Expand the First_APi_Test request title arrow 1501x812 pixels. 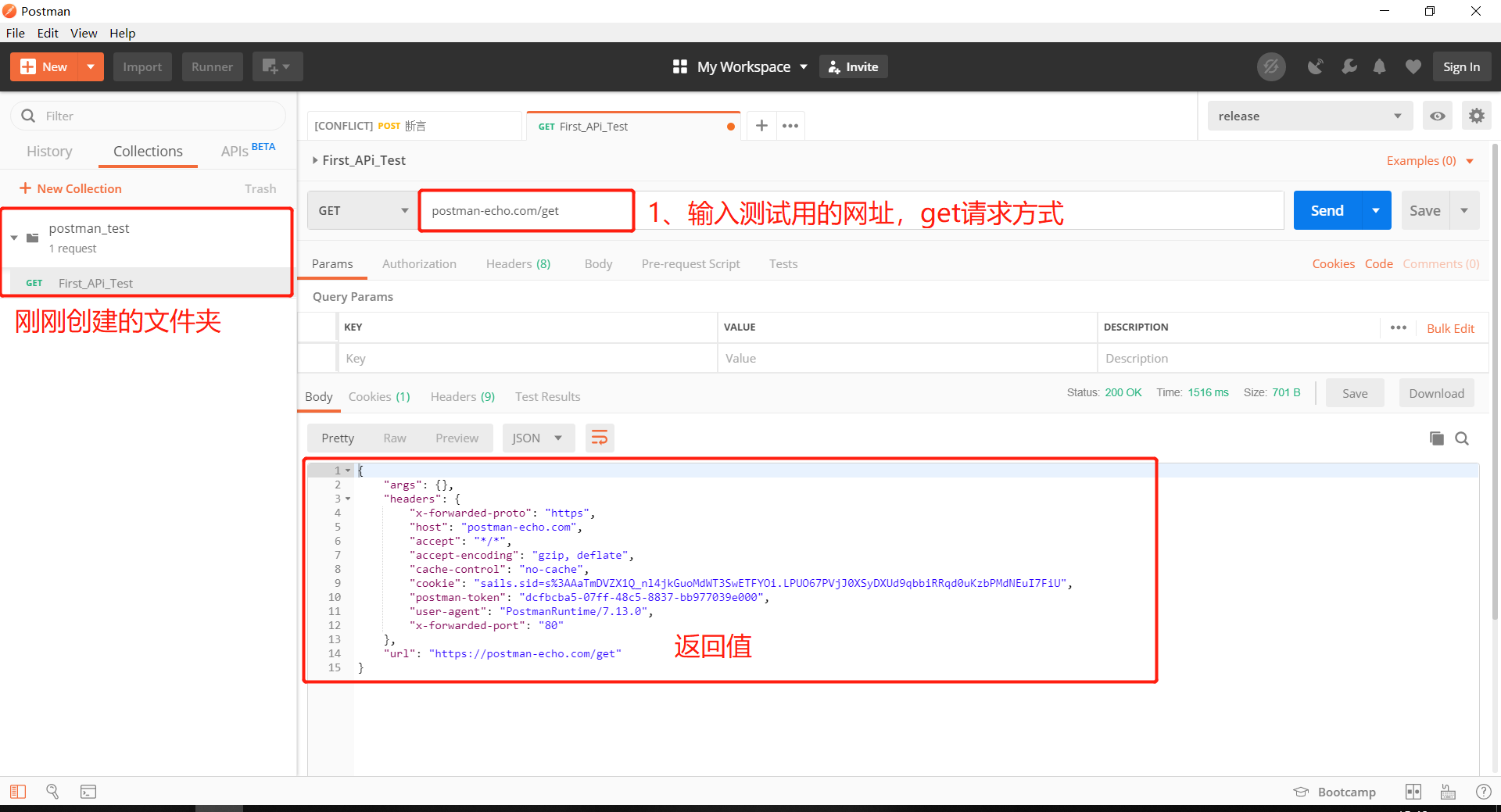pyautogui.click(x=315, y=160)
